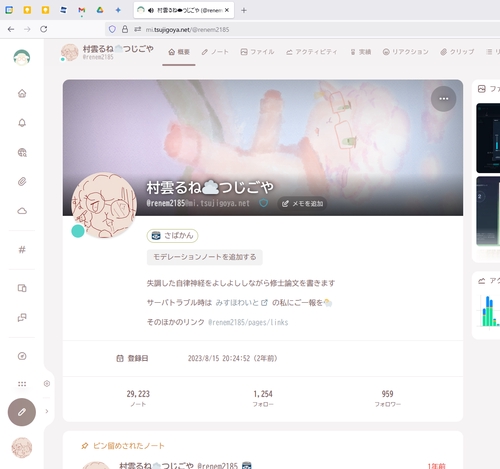Open the みすほわいと external link
The image size is (500, 469).
[x=241, y=303]
